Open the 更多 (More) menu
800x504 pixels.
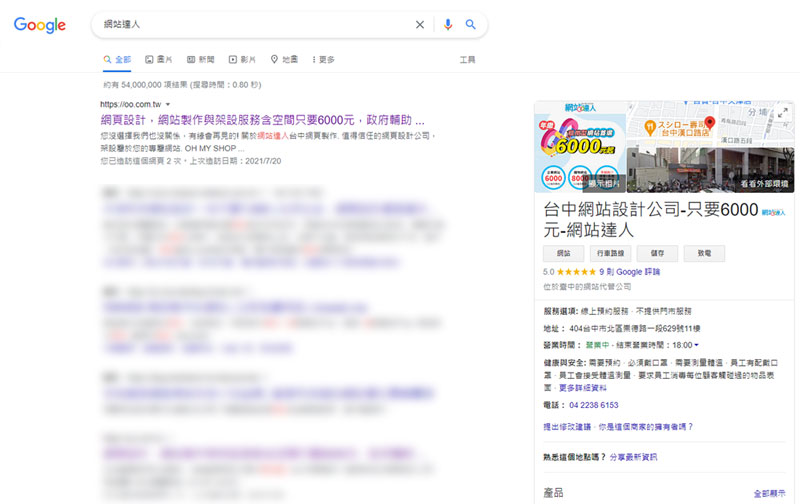[323, 60]
